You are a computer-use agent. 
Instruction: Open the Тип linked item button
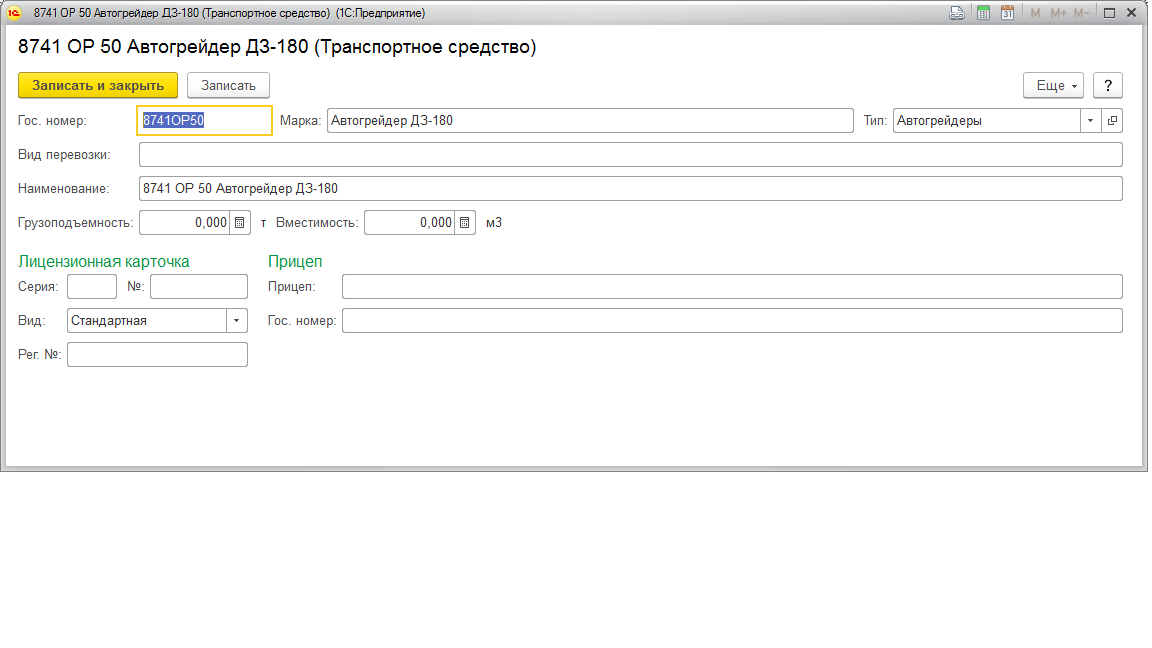[1112, 121]
